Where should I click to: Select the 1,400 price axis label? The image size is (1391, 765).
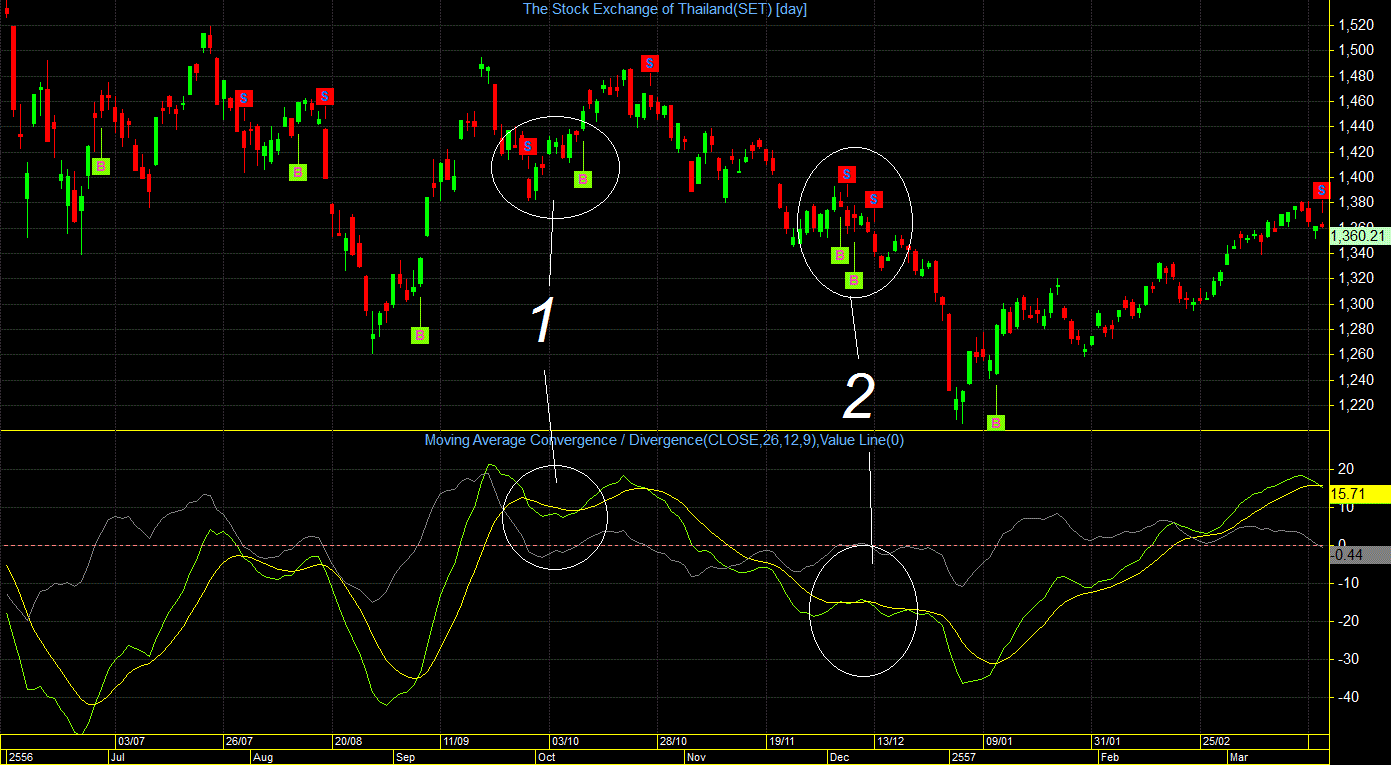(1355, 177)
